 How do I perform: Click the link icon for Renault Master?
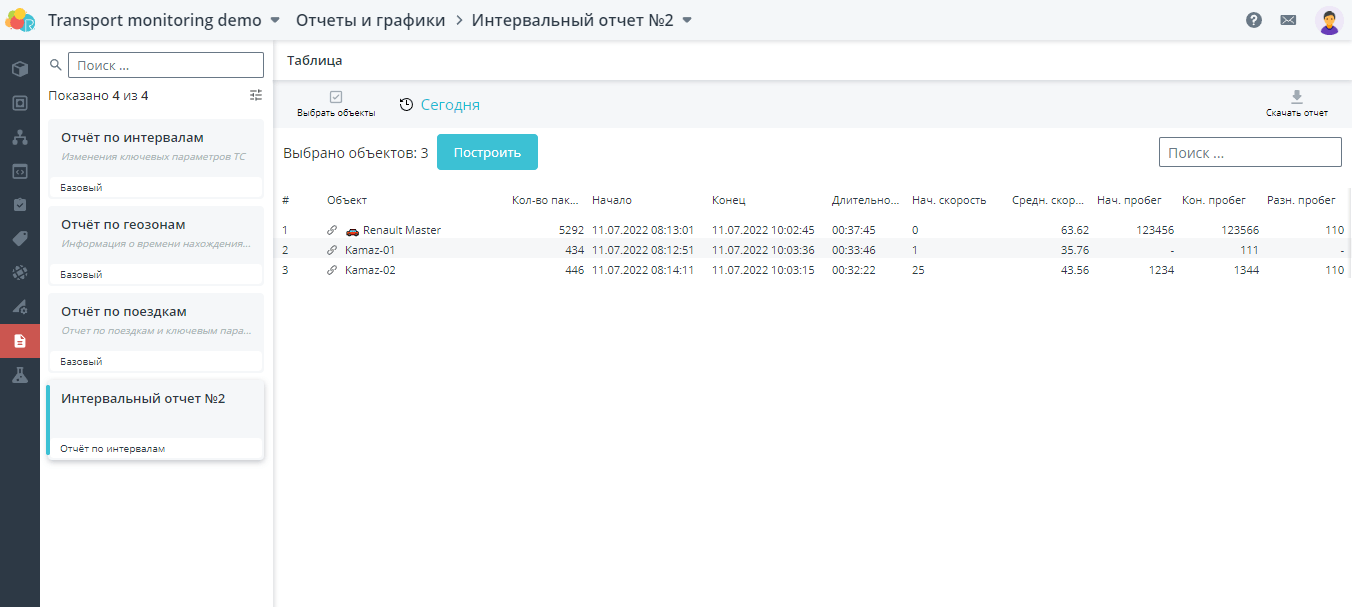(332, 230)
